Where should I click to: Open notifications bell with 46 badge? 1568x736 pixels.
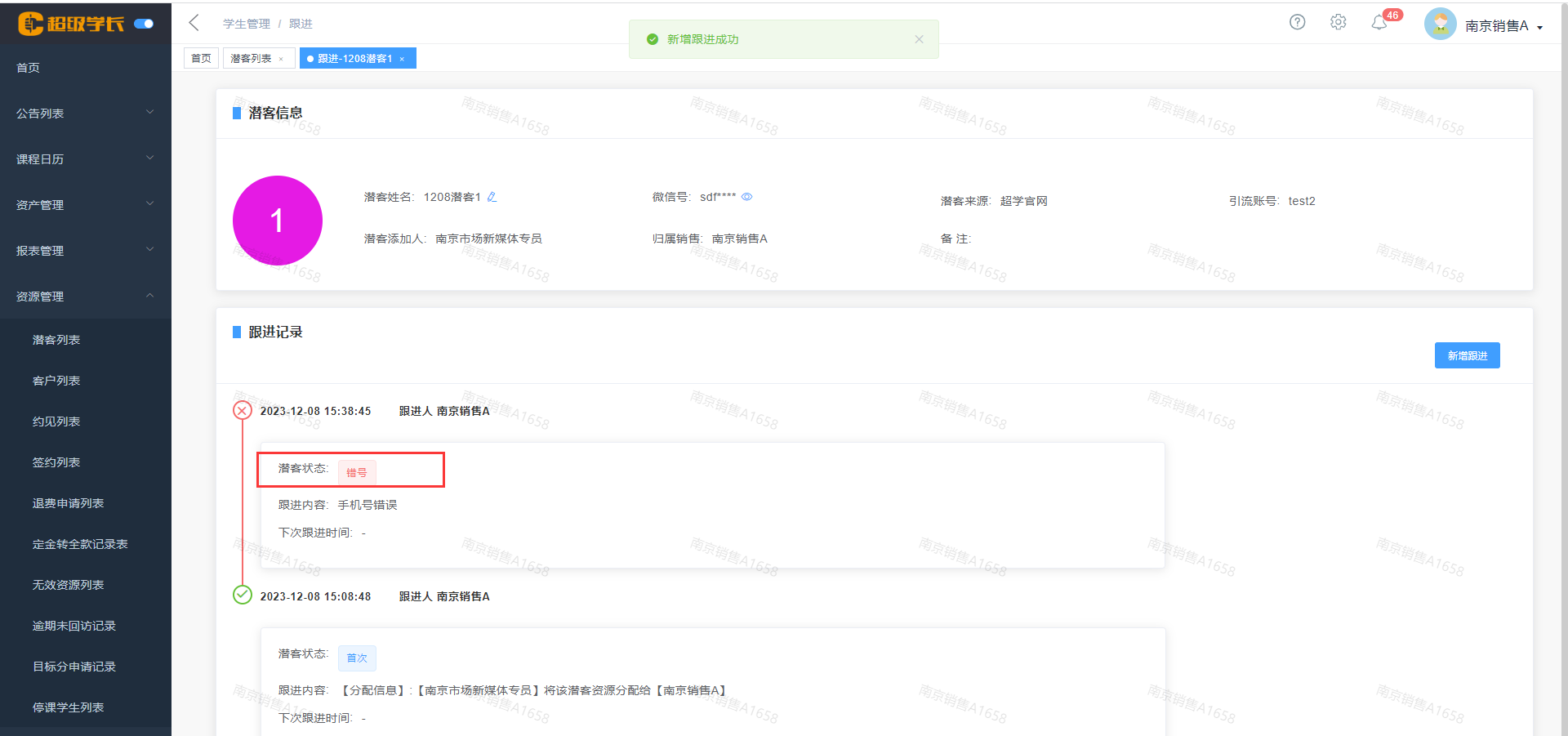point(1379,23)
